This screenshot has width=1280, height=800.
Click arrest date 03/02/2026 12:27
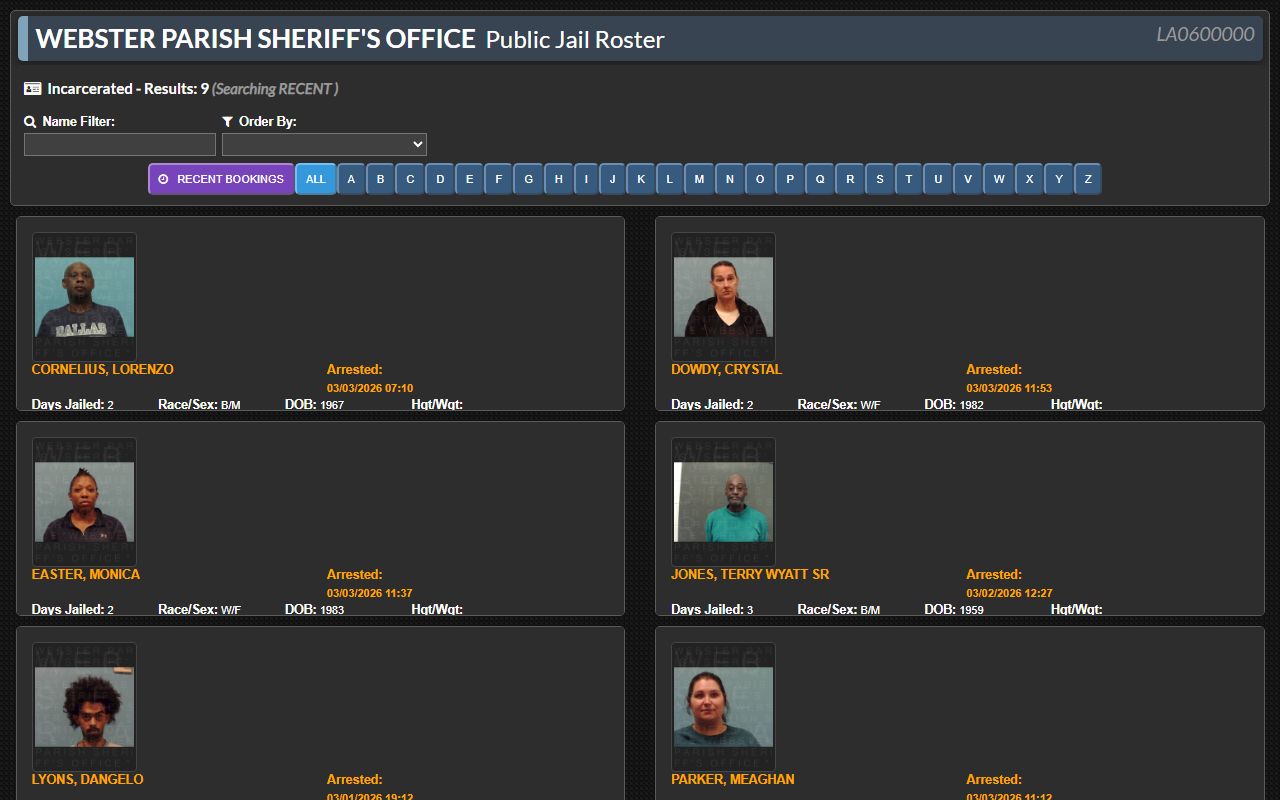pyautogui.click(x=1009, y=593)
